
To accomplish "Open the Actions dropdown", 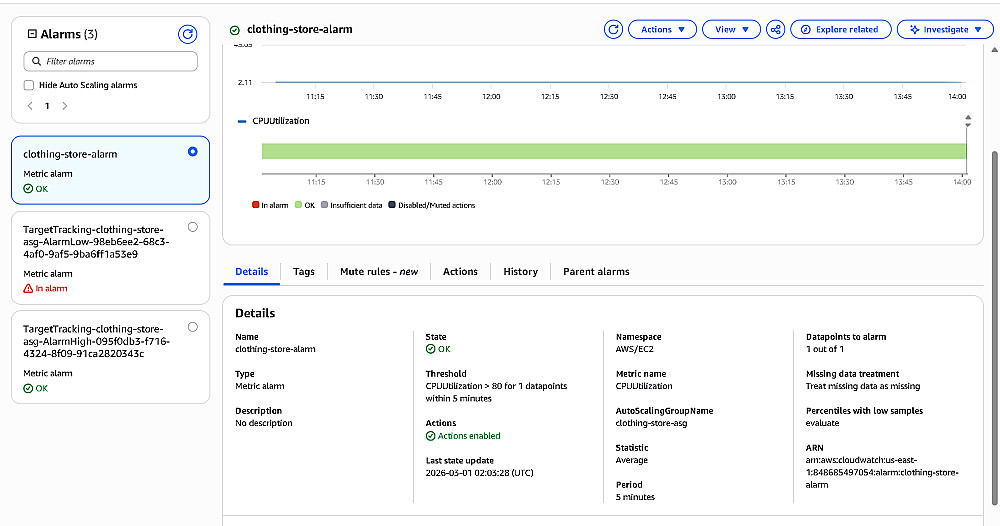I will click(x=662, y=29).
